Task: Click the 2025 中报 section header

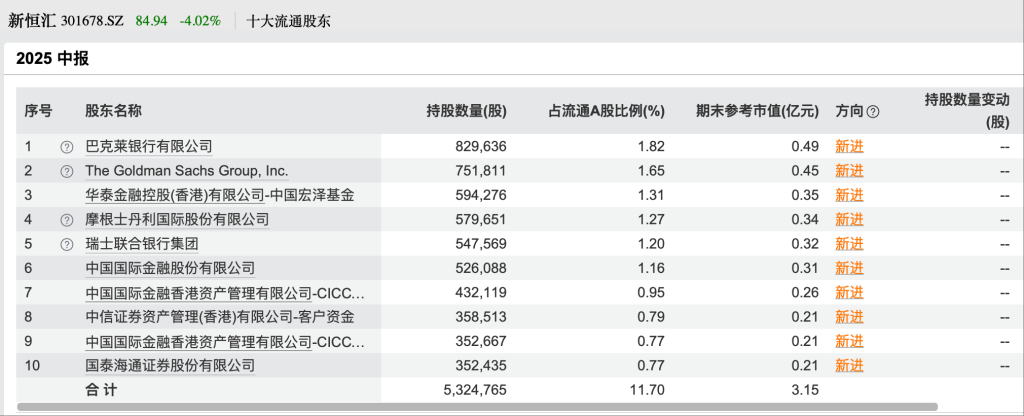Action: 52,59
